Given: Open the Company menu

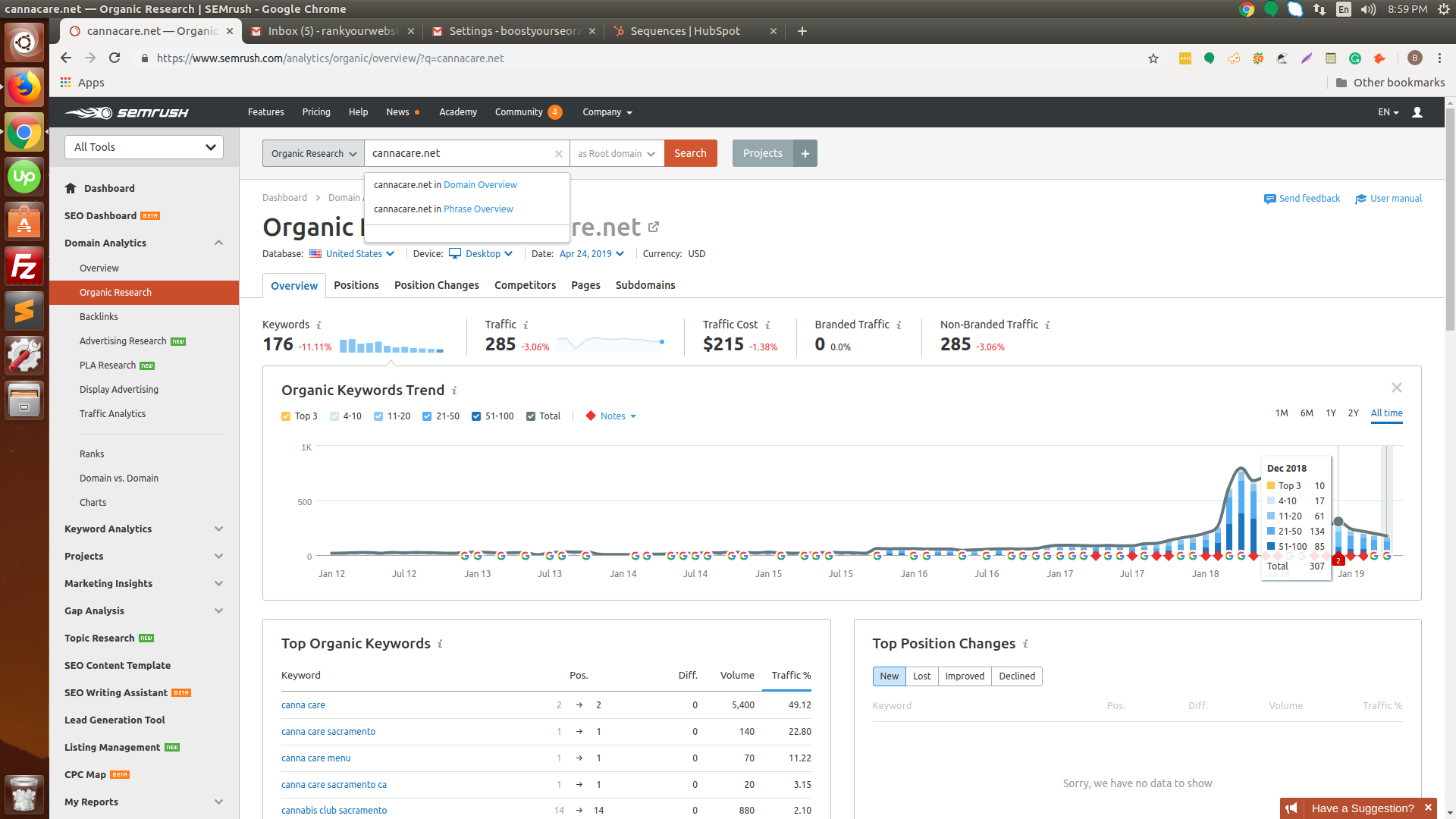Looking at the screenshot, I should [607, 112].
